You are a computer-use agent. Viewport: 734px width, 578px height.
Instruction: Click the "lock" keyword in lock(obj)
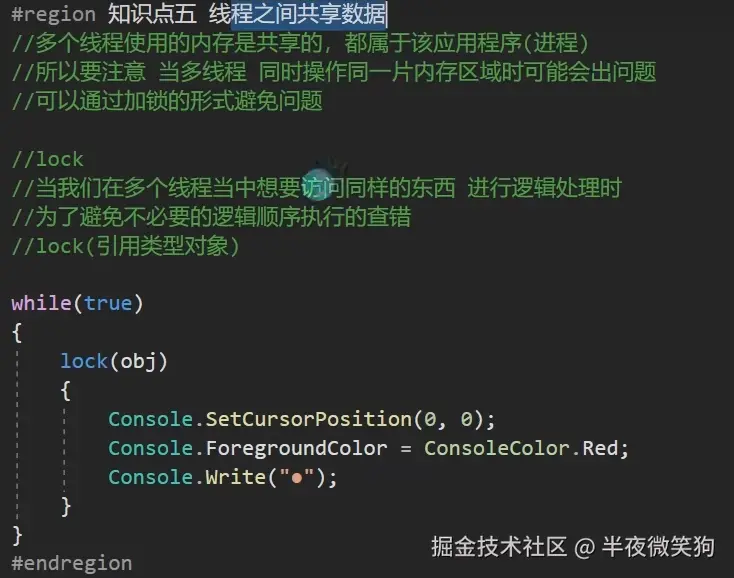pos(83,361)
